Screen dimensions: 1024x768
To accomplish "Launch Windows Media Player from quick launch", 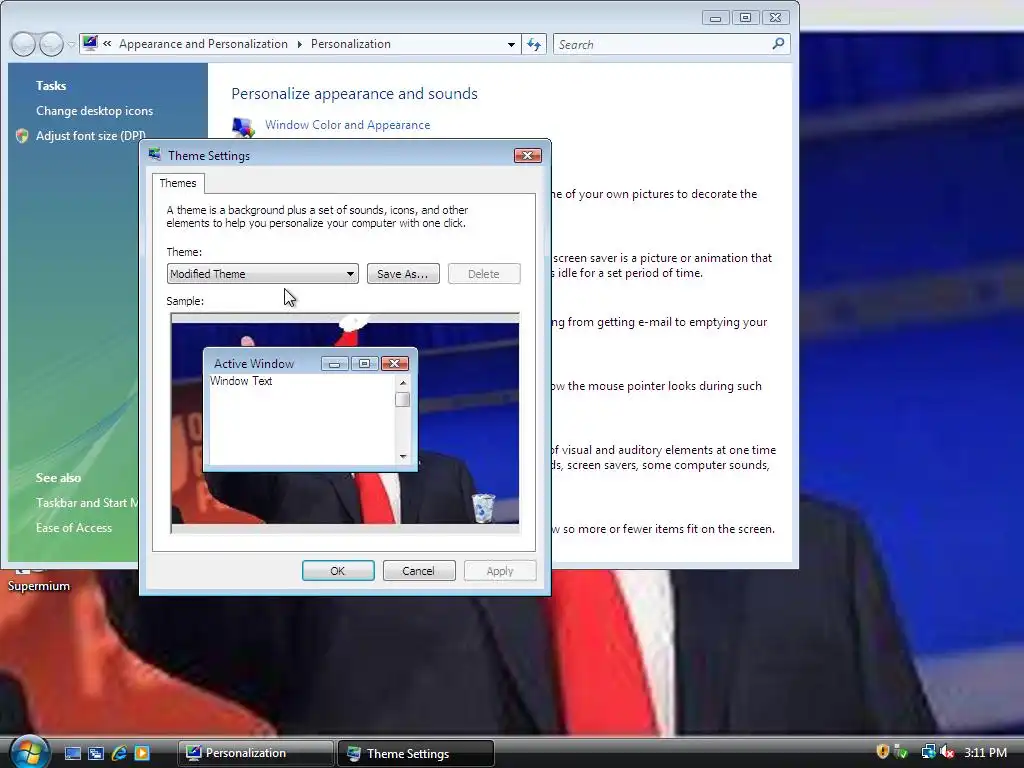I will 142,753.
